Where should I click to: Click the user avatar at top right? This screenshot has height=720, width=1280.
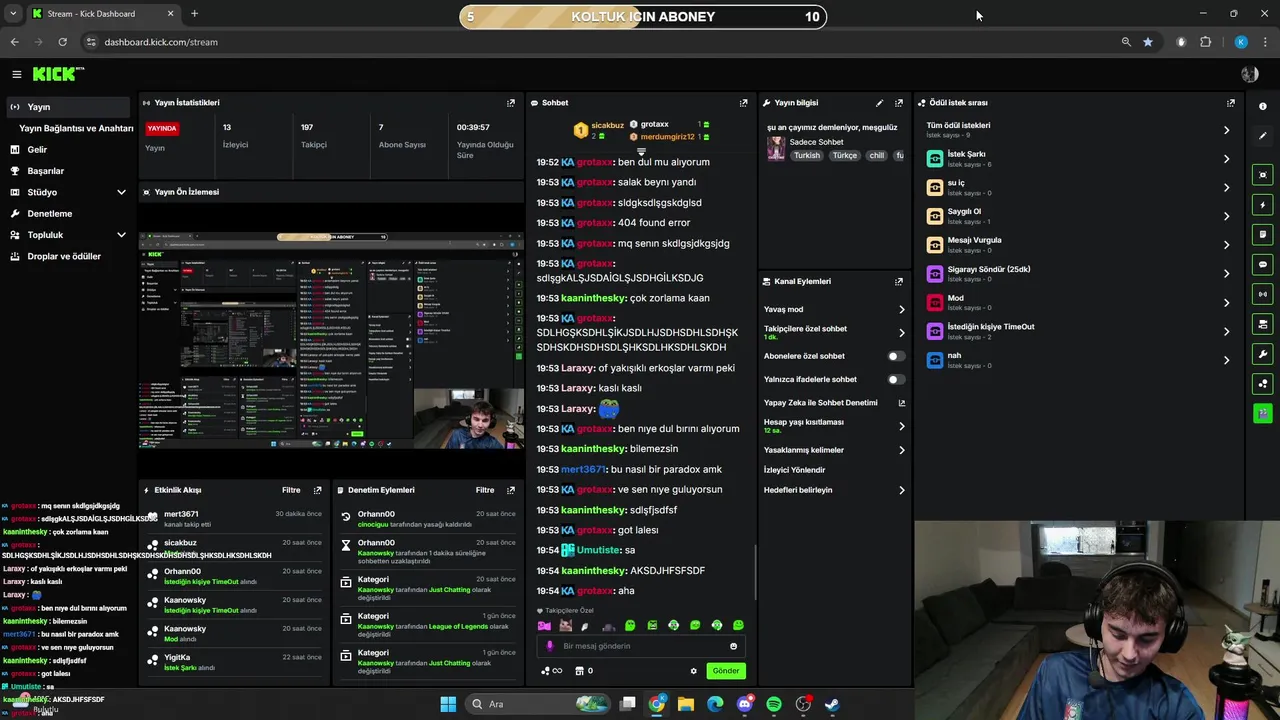click(1249, 74)
